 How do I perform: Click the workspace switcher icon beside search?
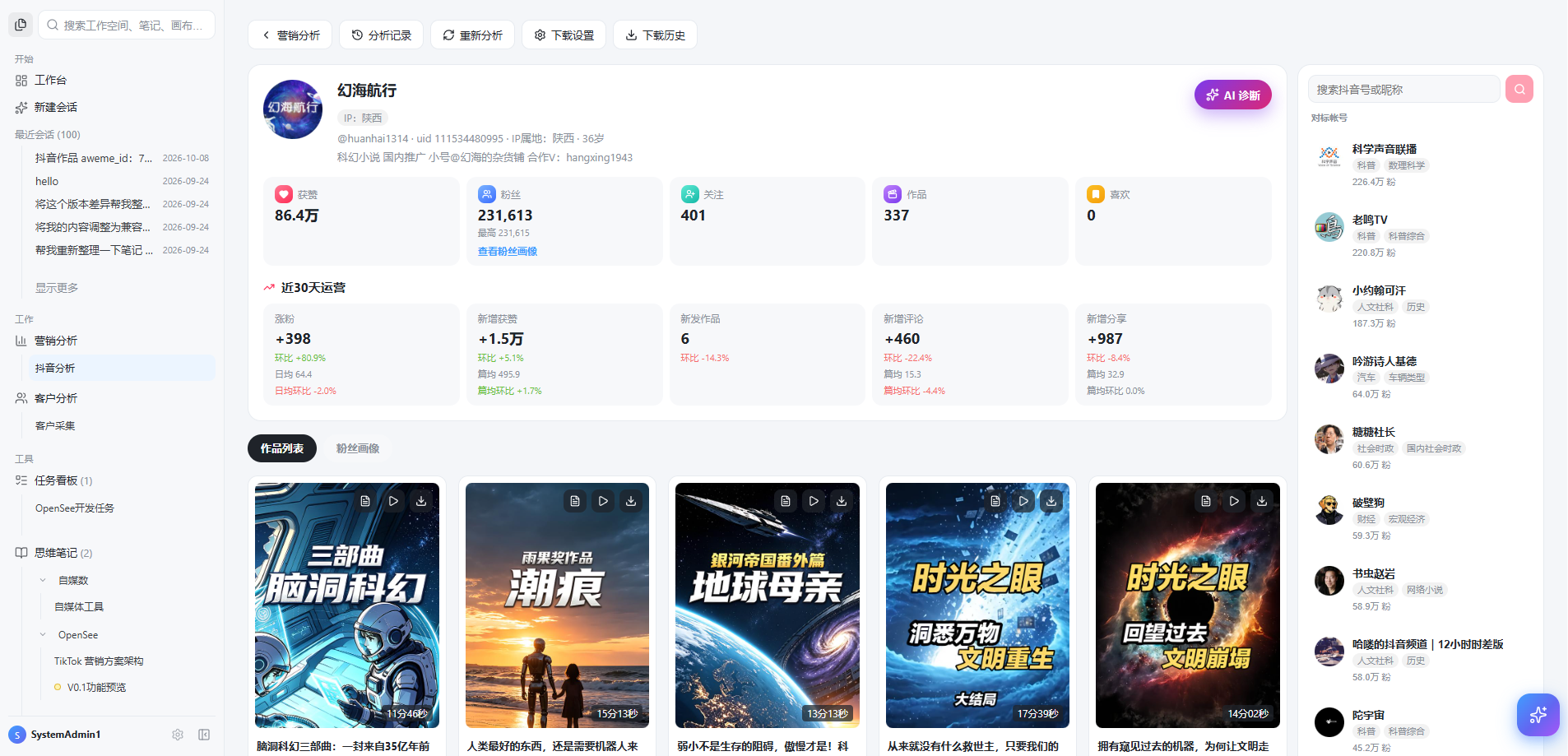[21, 25]
